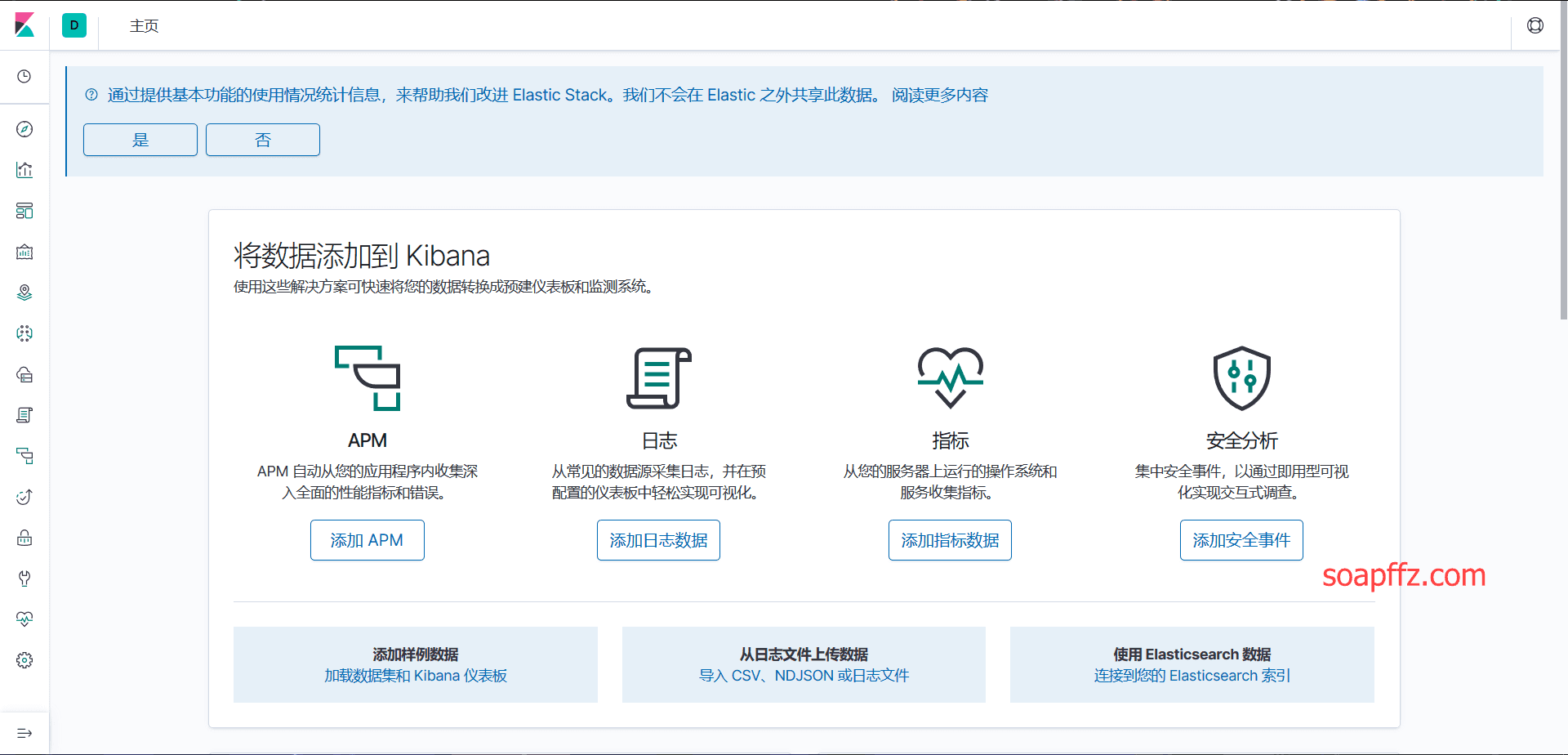Select the 主页 breadcrumb
The image size is (1568, 755).
[144, 26]
